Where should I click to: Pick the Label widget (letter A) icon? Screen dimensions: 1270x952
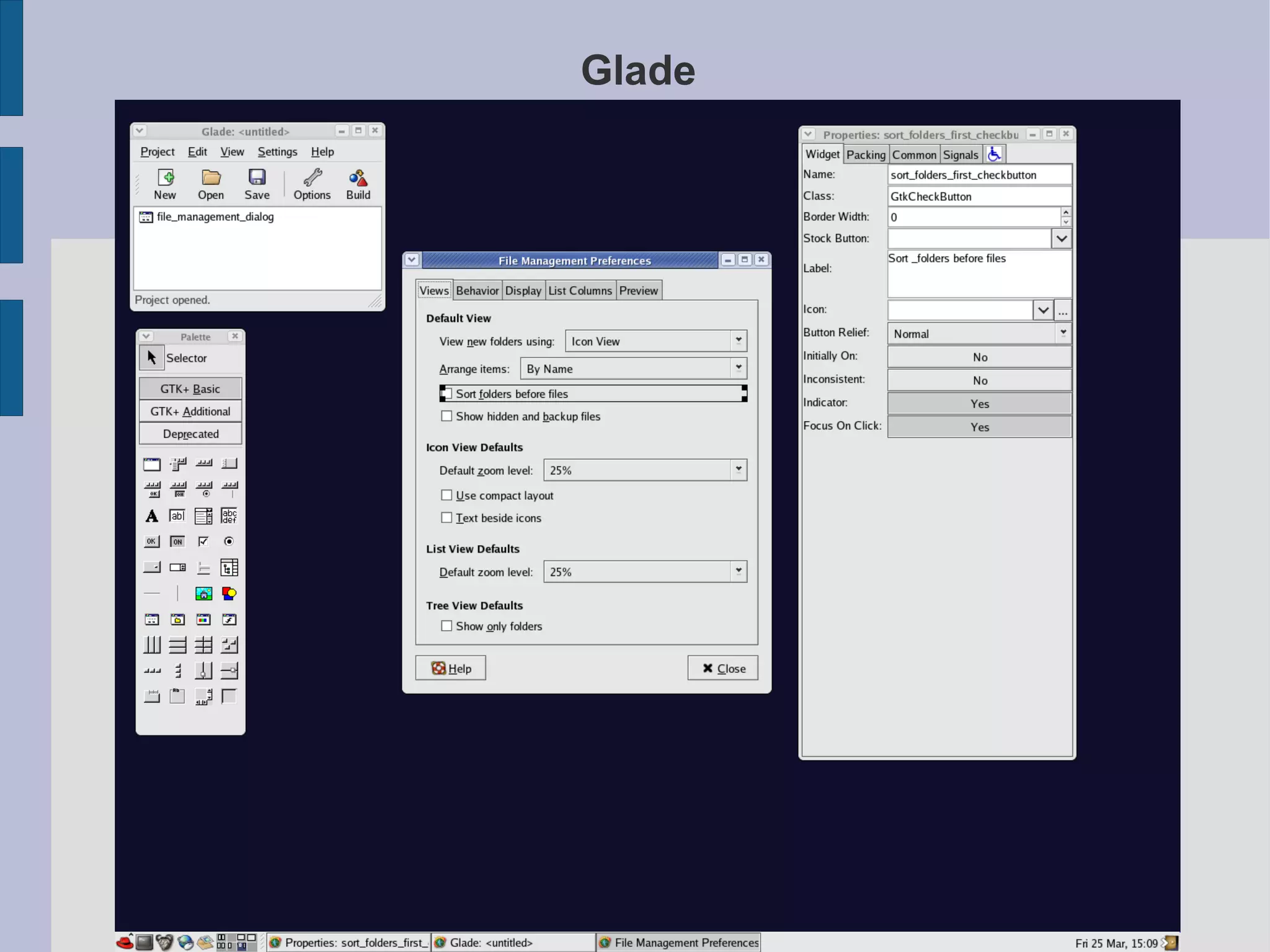pos(152,516)
